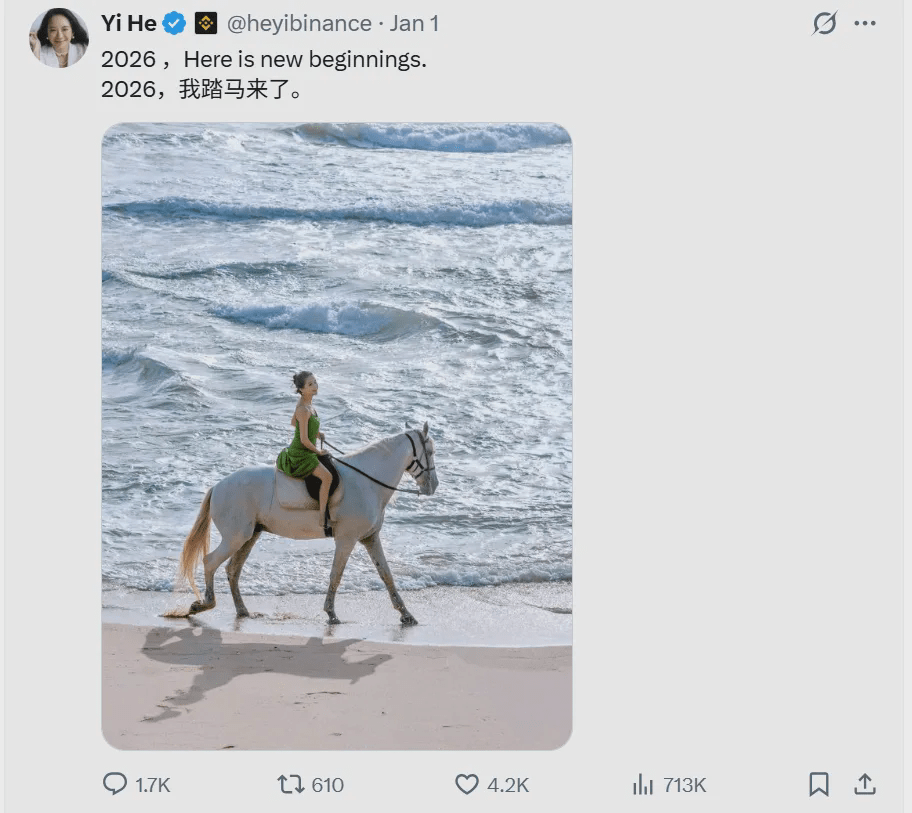912x813 pixels.
Task: Bookmark this post
Action: [x=819, y=784]
